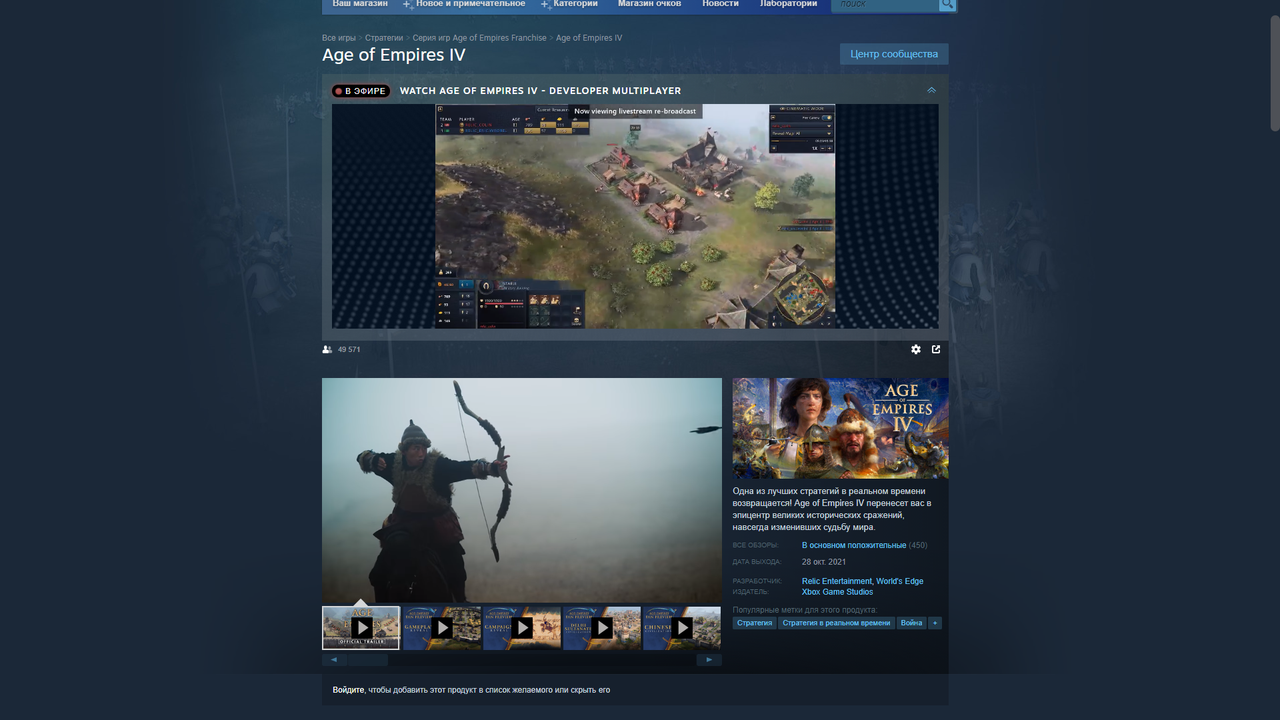The height and width of the screenshot is (720, 1280).
Task: Click the search magnifier icon
Action: (947, 5)
